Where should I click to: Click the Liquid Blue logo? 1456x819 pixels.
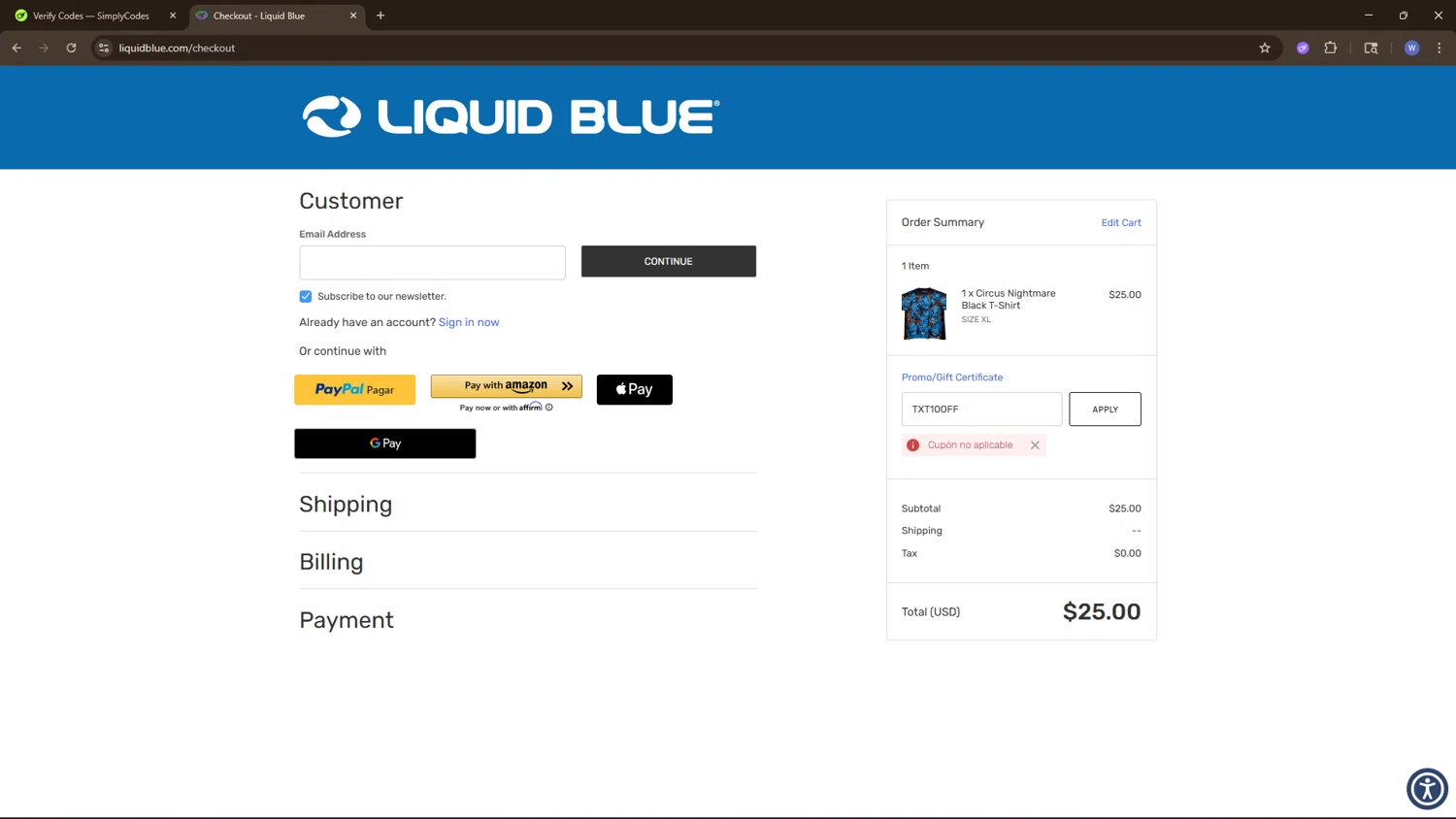pyautogui.click(x=511, y=116)
